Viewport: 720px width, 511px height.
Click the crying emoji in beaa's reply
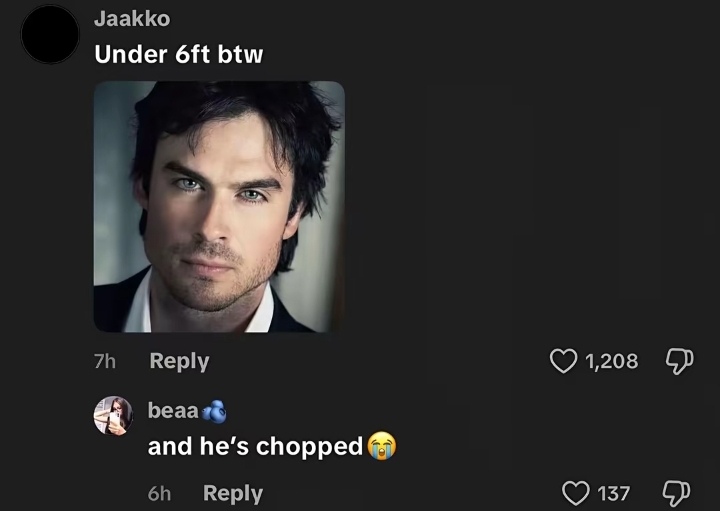click(x=382, y=446)
